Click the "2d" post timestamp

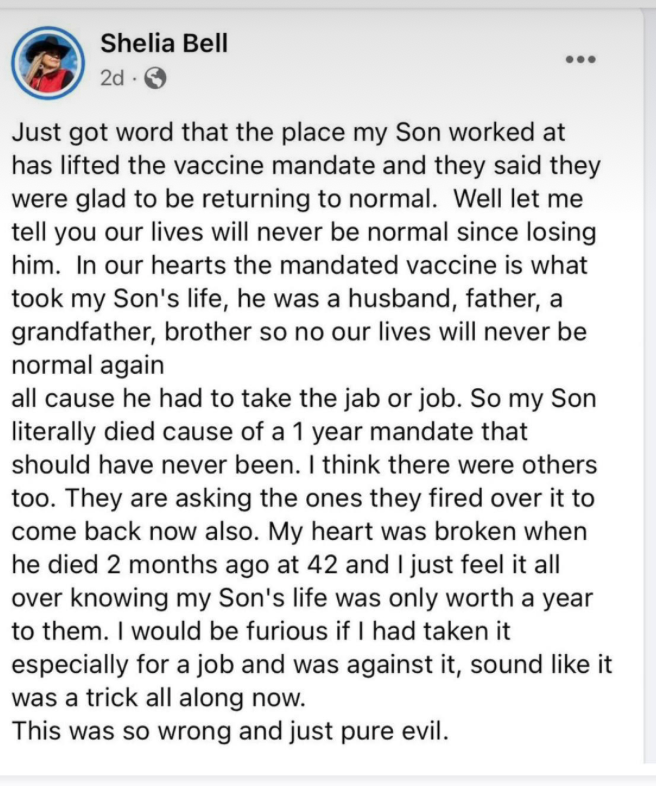point(113,78)
